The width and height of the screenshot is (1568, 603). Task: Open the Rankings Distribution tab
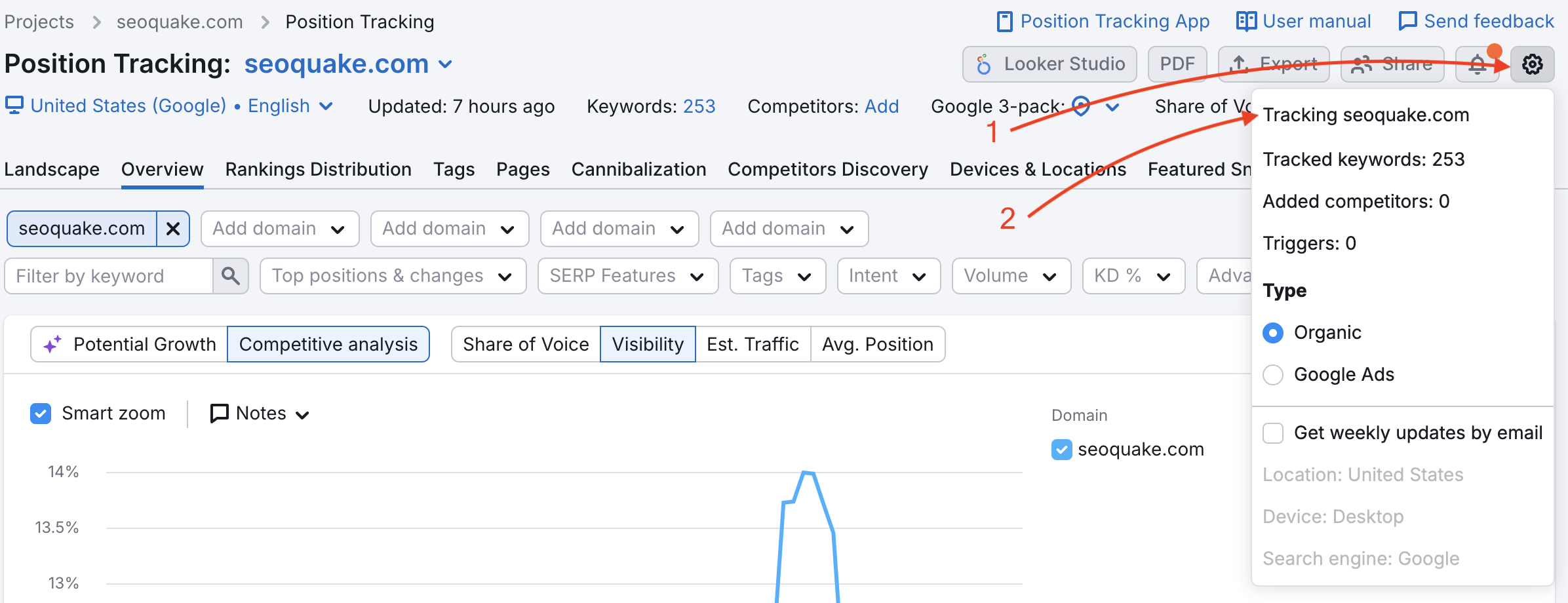coord(318,169)
